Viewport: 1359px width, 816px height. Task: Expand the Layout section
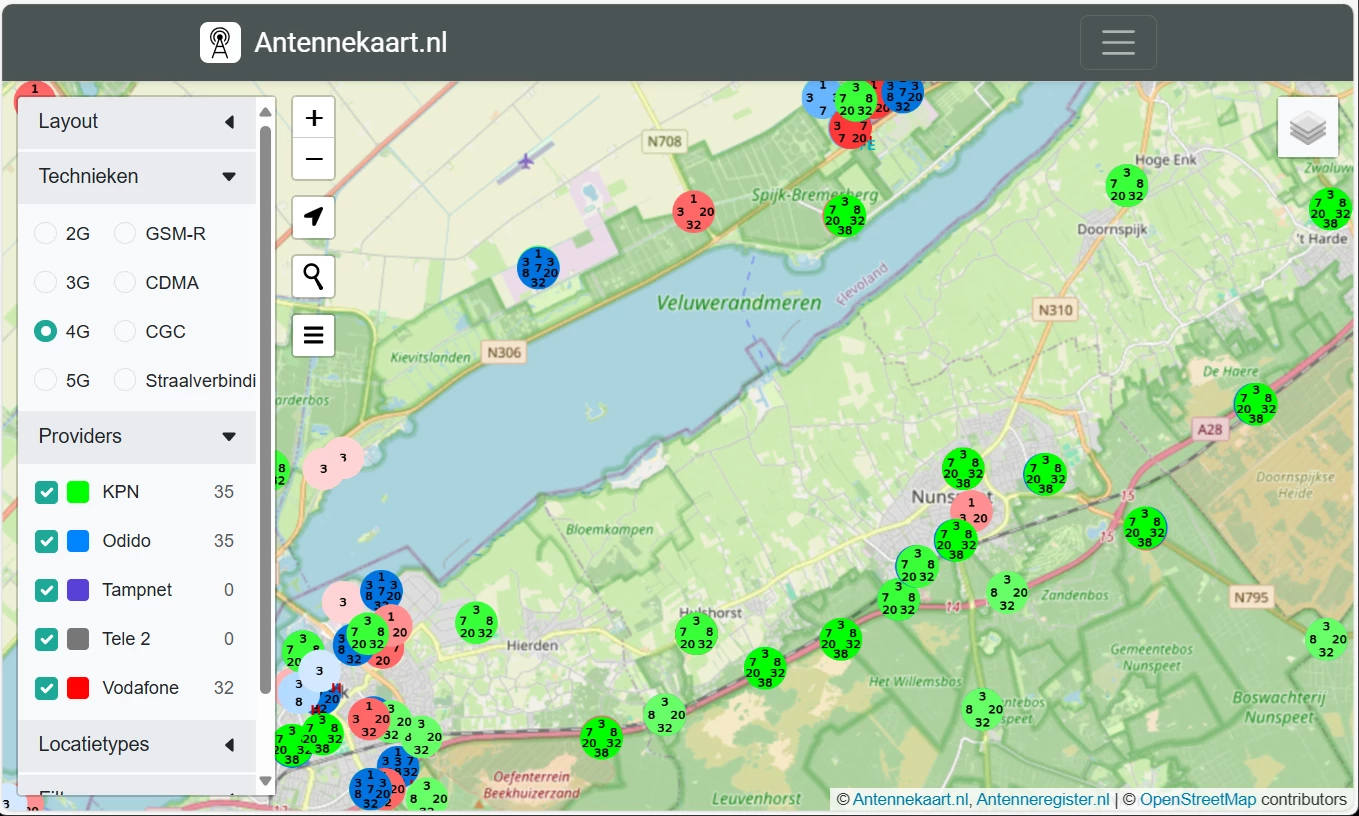pos(137,122)
